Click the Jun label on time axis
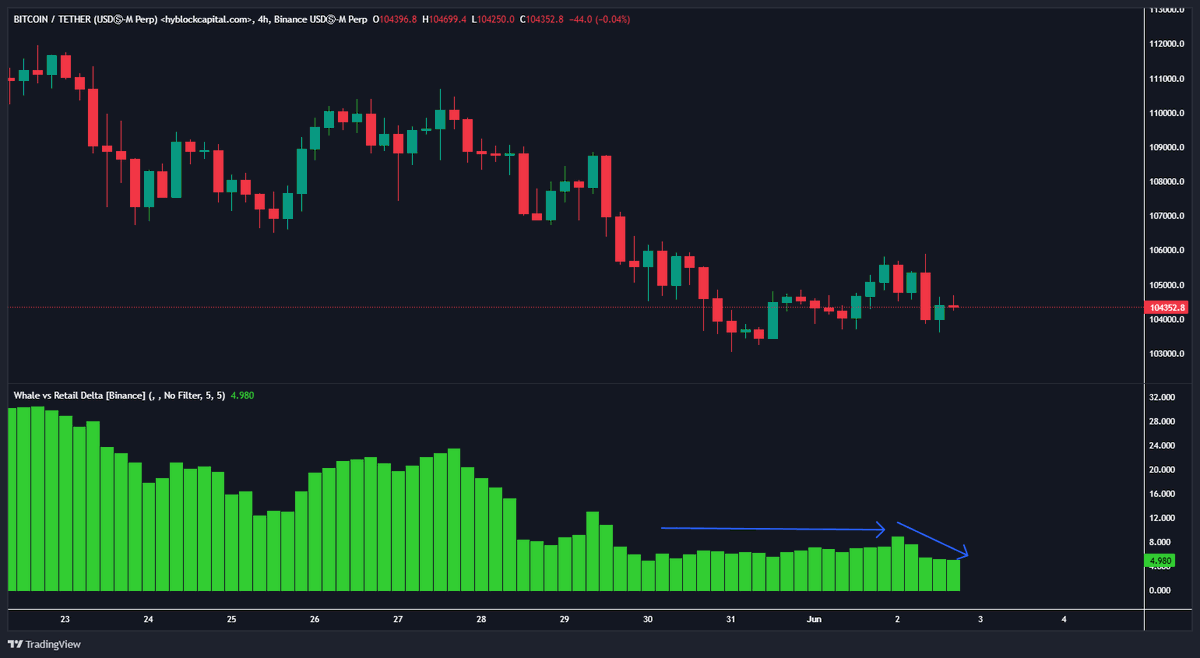 pos(812,620)
